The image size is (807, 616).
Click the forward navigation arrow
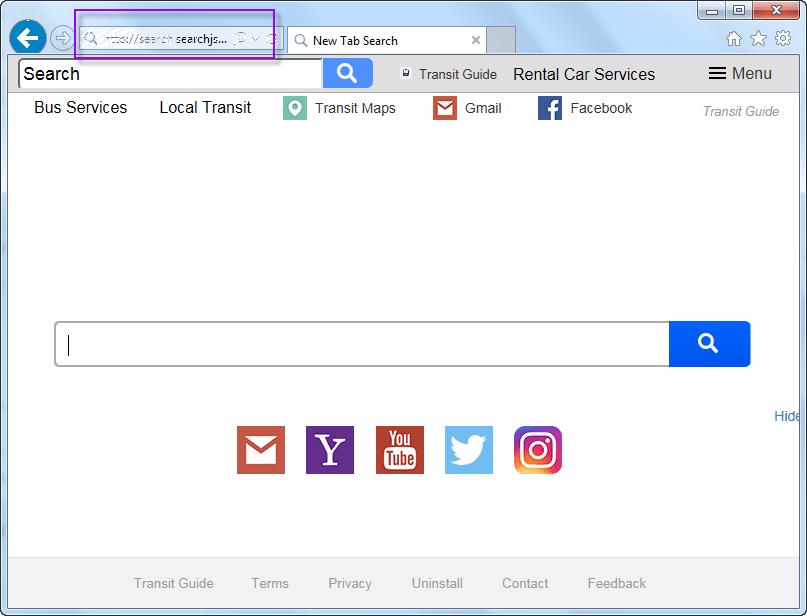pyautogui.click(x=62, y=38)
